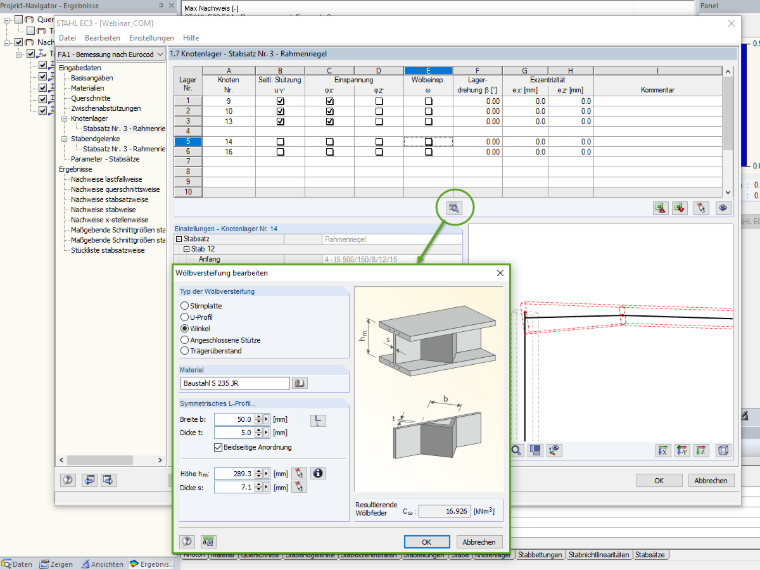Image resolution: width=760 pixels, height=570 pixels.
Task: Set the view in X direction
Action: pos(663,450)
